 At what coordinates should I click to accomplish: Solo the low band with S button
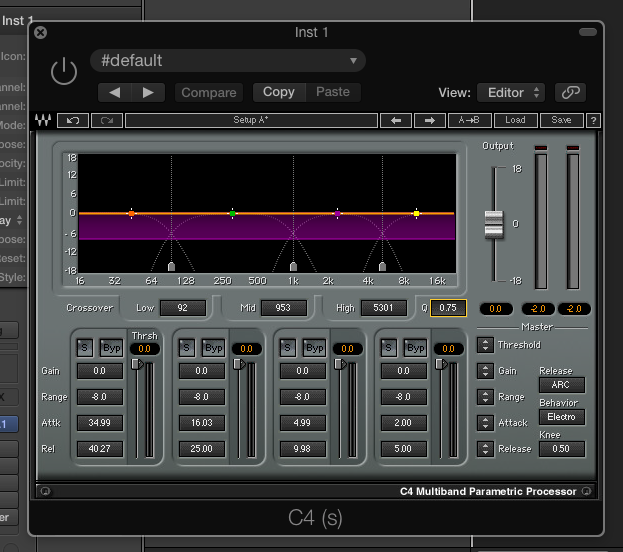pos(85,348)
